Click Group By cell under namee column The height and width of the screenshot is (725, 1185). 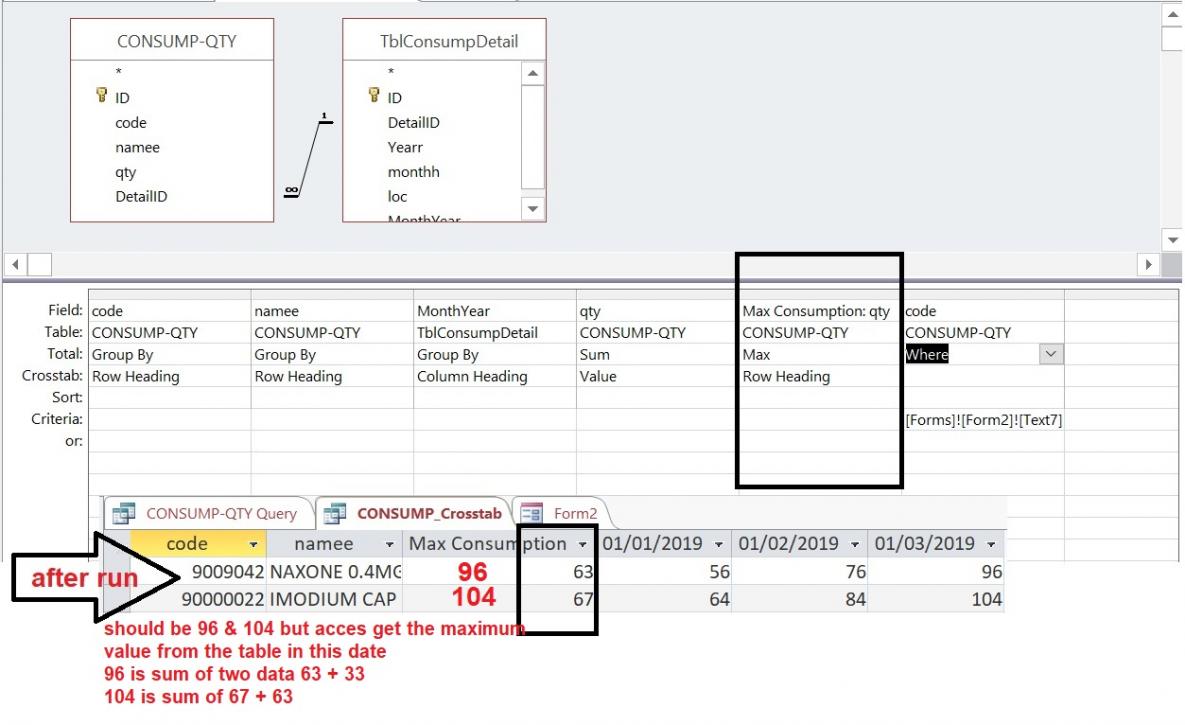(333, 355)
